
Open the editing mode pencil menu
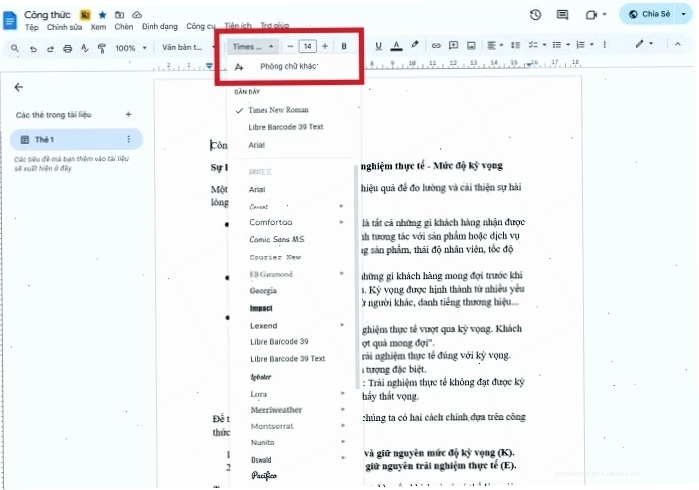644,44
